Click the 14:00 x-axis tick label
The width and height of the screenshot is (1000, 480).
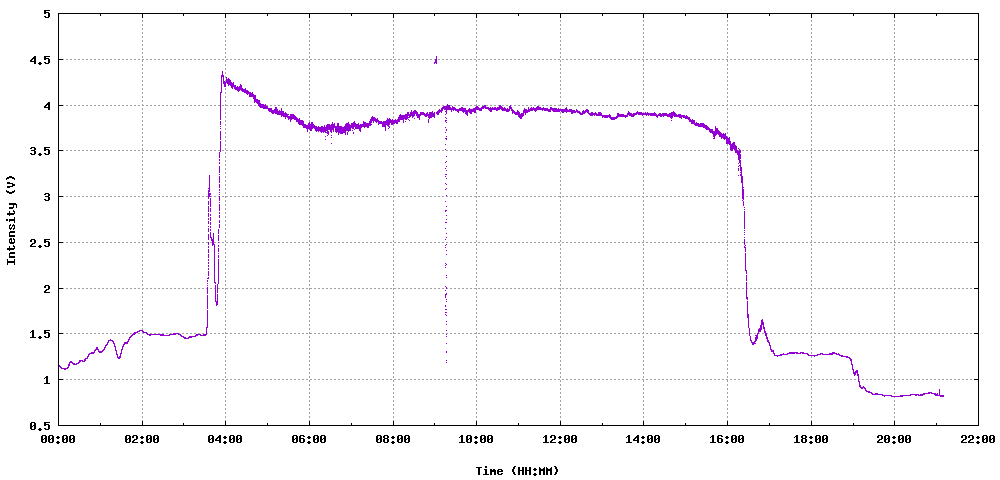643,439
